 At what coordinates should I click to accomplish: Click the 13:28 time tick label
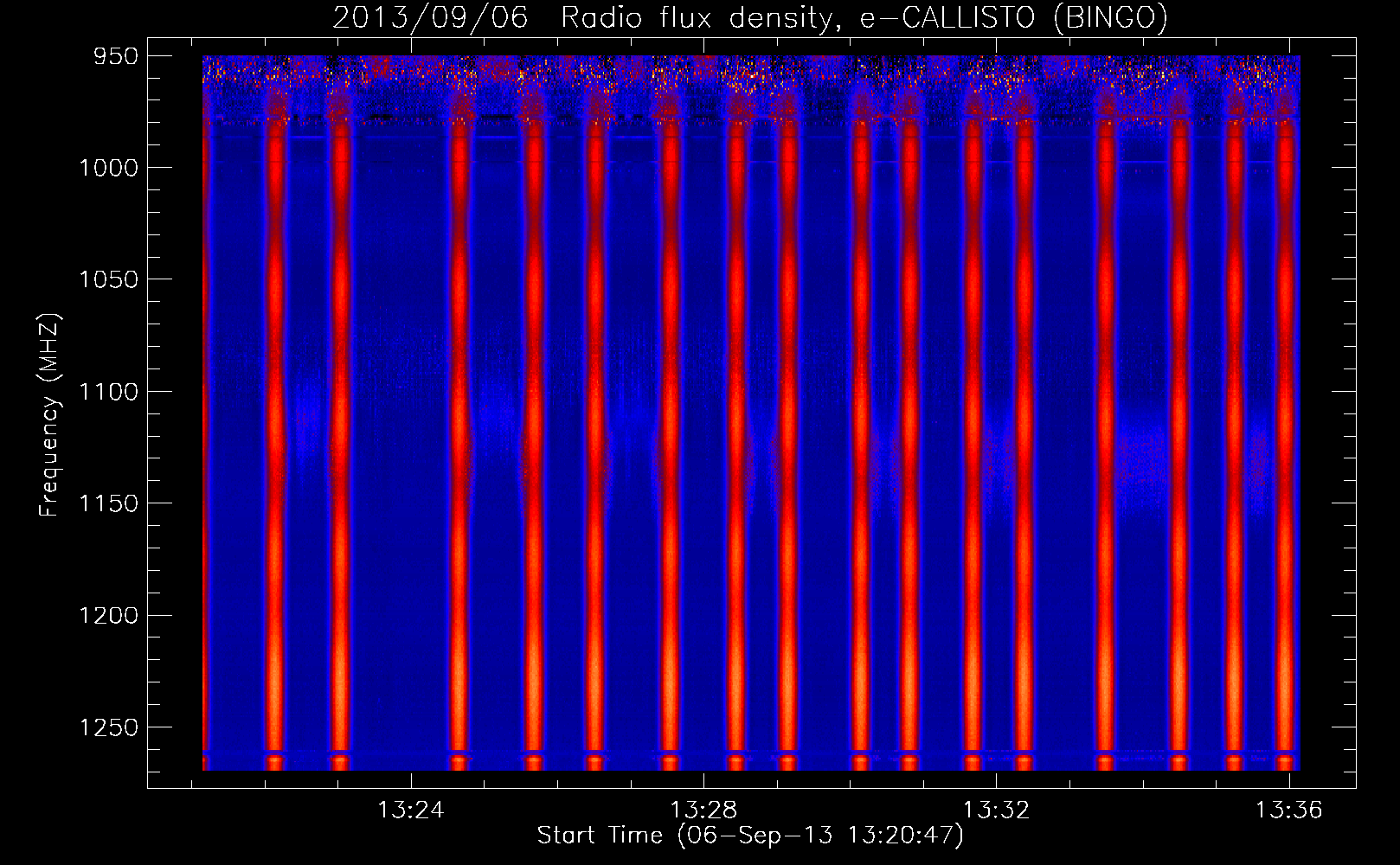pos(703,810)
